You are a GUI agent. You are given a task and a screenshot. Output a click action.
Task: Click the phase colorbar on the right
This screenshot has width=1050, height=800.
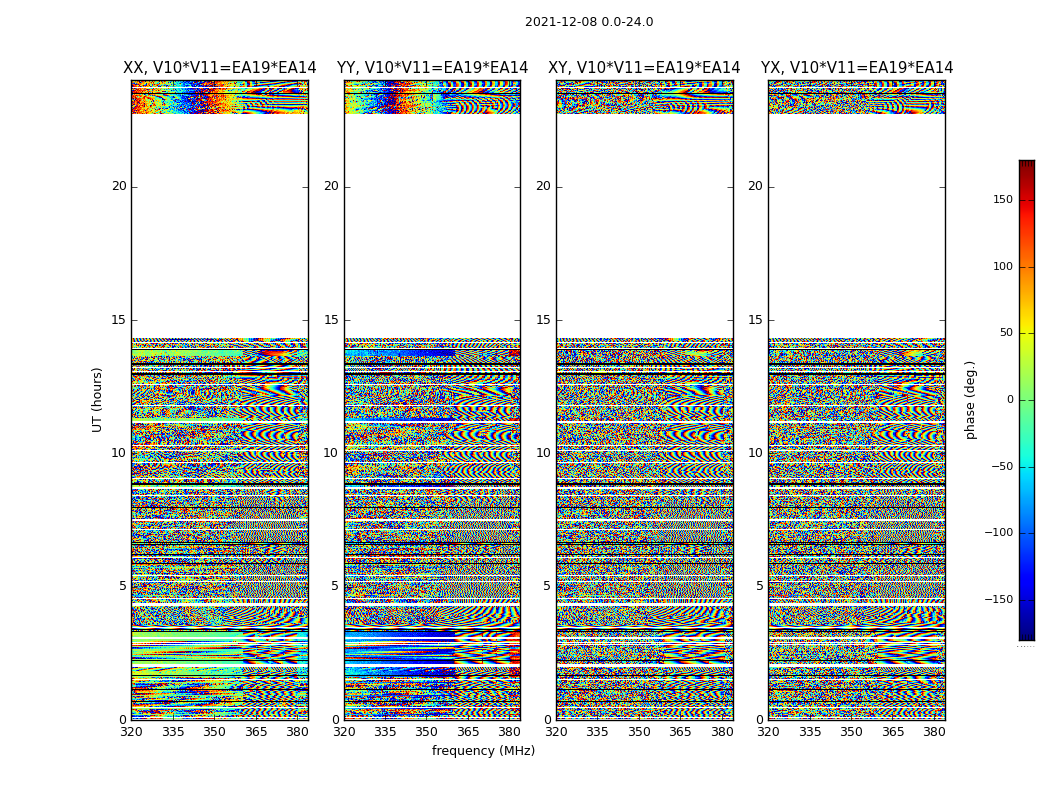[1026, 400]
